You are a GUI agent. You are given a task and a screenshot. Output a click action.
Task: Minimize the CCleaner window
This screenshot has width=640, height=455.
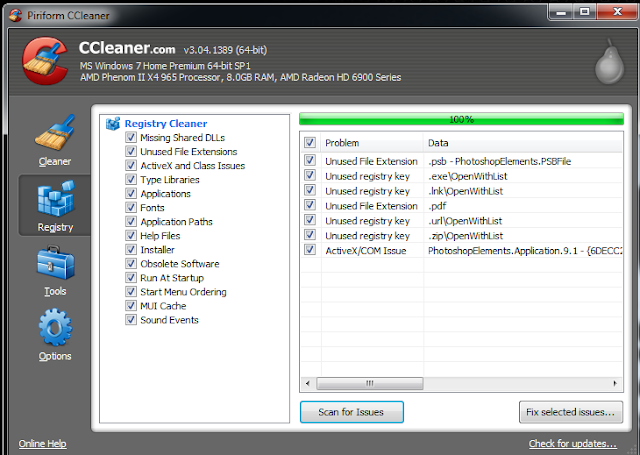coord(561,12)
